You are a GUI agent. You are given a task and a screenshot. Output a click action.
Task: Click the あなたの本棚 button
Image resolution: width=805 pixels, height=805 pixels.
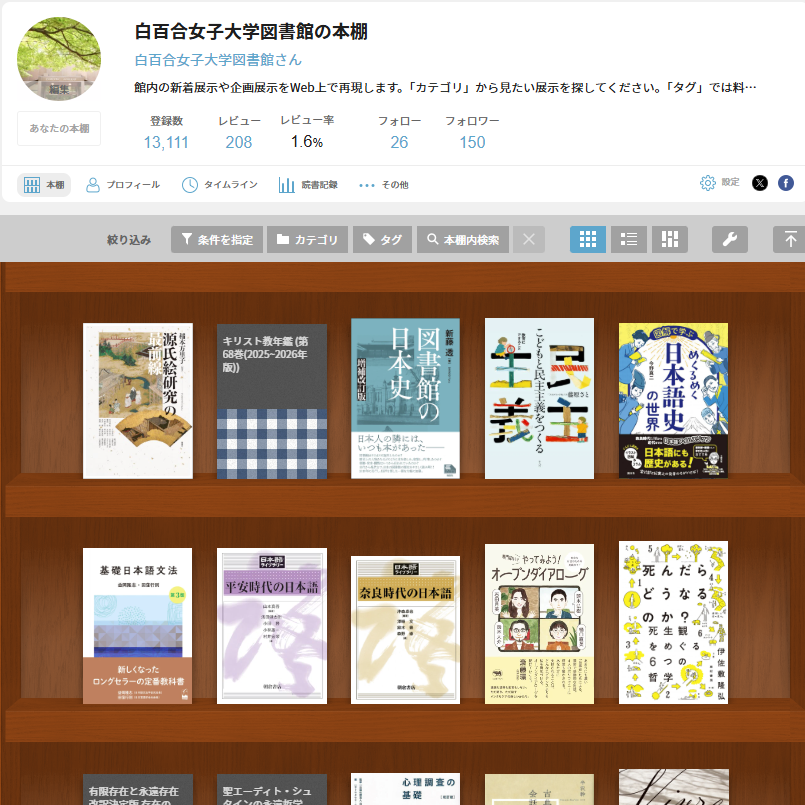coord(58,130)
